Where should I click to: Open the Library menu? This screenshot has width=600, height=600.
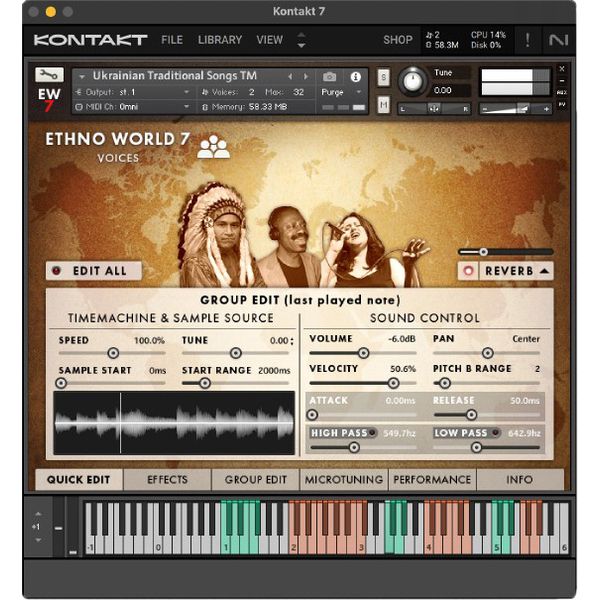click(x=219, y=40)
